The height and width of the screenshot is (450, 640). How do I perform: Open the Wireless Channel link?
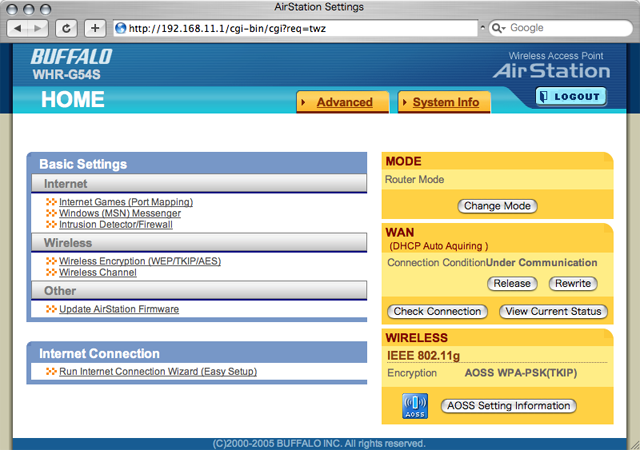98,272
